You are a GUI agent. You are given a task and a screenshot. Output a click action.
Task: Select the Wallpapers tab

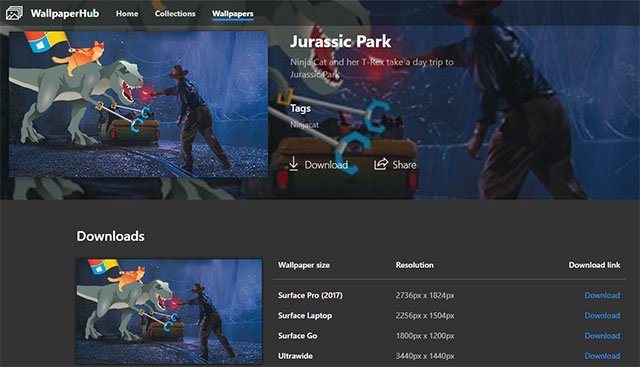pos(233,14)
